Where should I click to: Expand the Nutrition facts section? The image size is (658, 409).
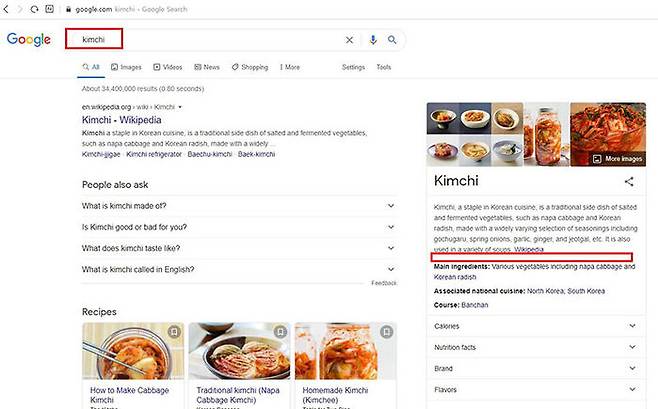631,346
